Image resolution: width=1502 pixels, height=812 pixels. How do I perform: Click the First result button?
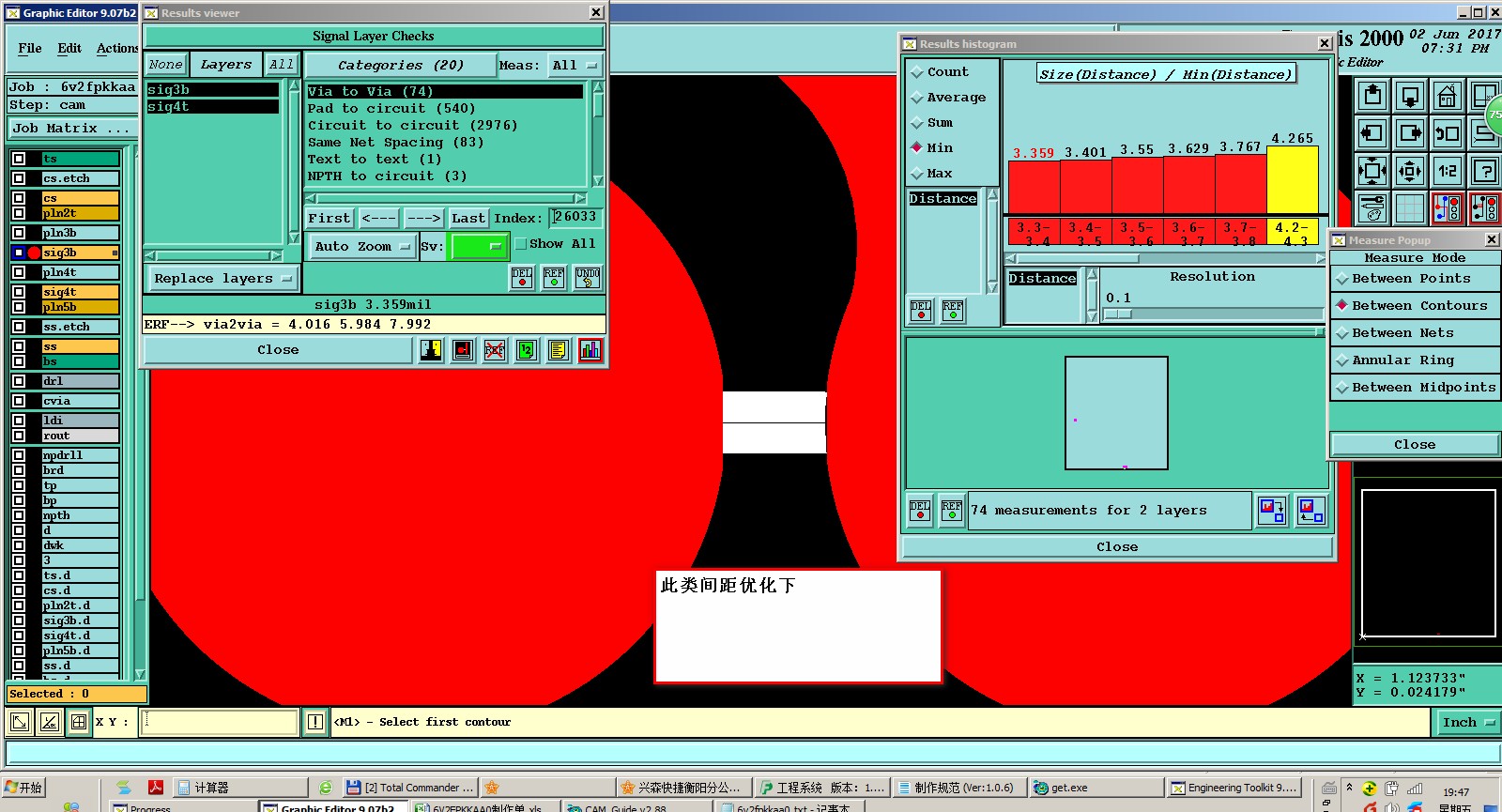click(x=330, y=219)
